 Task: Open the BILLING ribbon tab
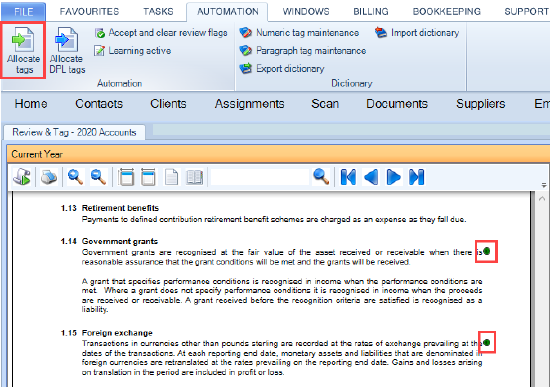pyautogui.click(x=371, y=12)
